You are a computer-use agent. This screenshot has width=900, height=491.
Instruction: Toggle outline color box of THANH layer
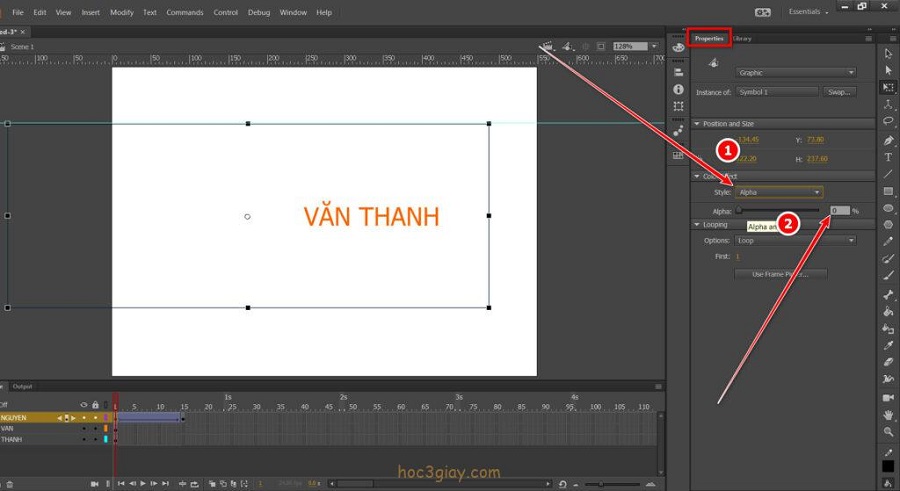pyautogui.click(x=106, y=439)
